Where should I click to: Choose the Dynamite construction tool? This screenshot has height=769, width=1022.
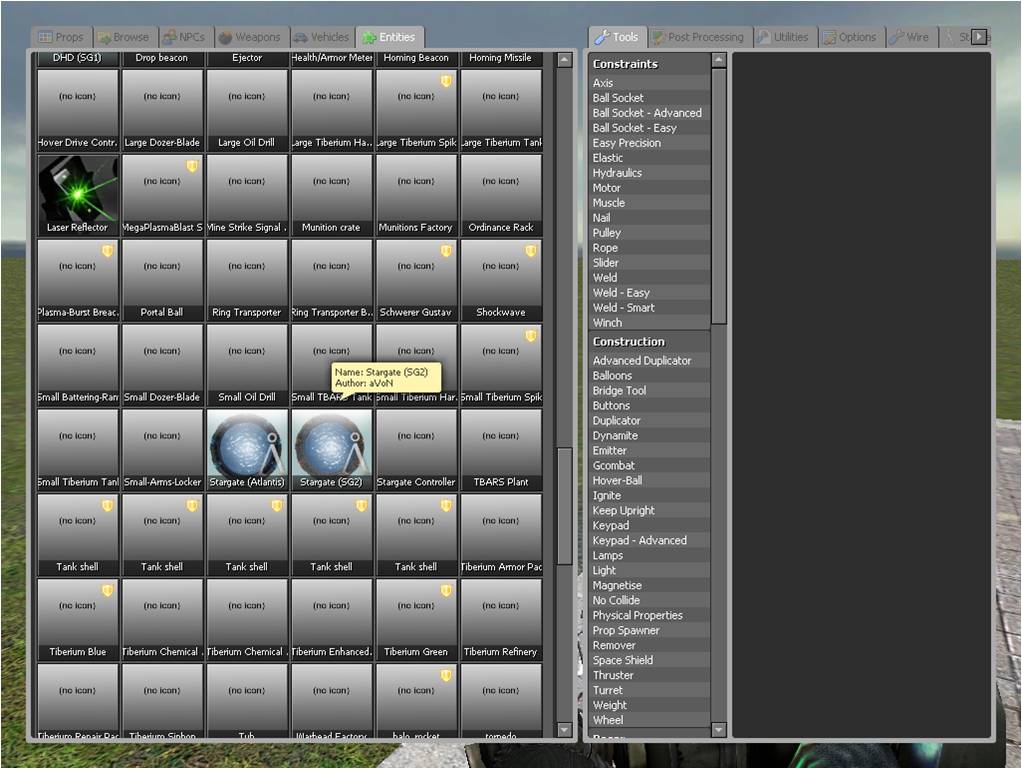(649, 435)
